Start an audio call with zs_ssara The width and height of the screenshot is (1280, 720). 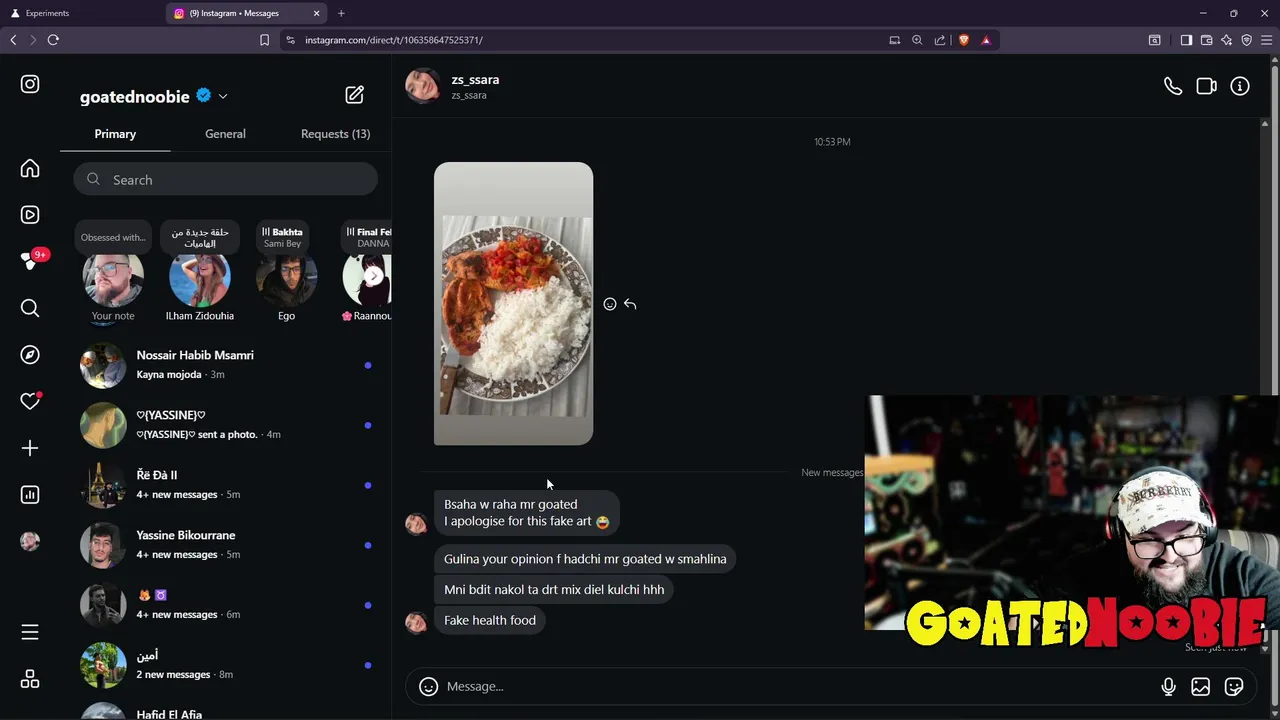point(1173,87)
